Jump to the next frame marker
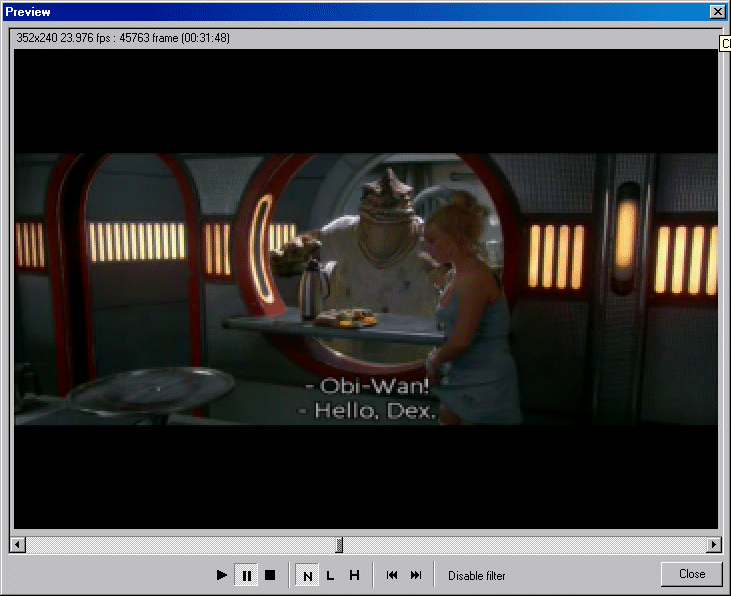This screenshot has width=731, height=596. pos(416,575)
